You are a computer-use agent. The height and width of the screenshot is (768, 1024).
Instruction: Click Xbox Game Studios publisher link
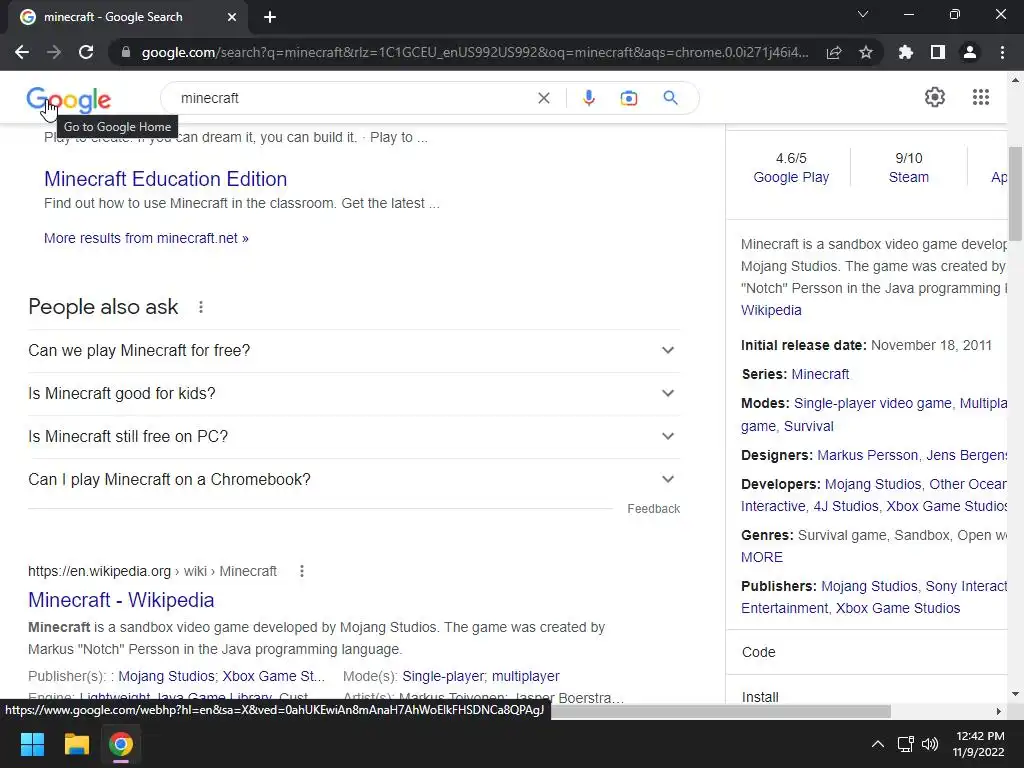point(898,608)
